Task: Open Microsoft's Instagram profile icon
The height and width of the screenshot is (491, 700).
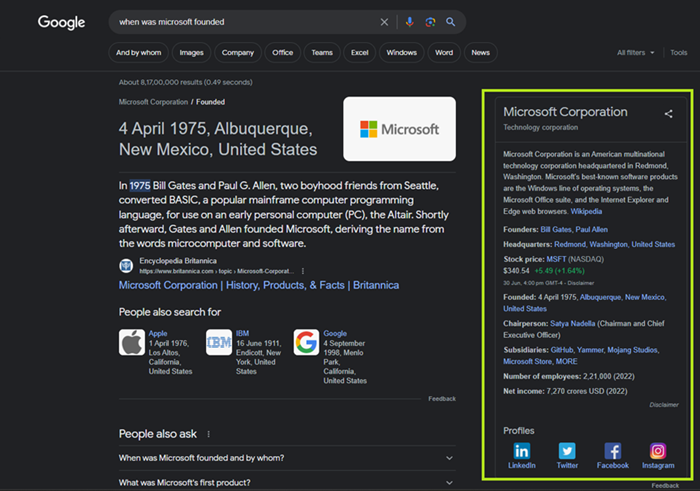Action: pyautogui.click(x=658, y=452)
